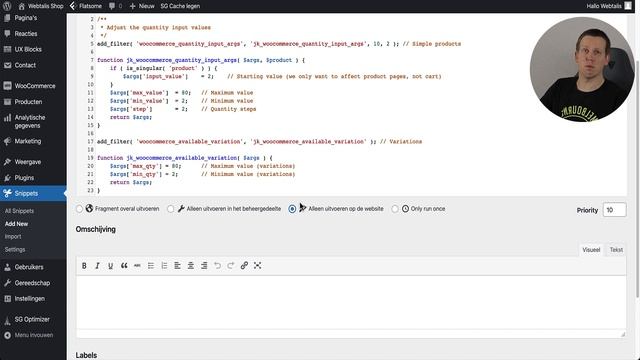
Task: Click code line with 'step'
Action: click(x=183, y=109)
